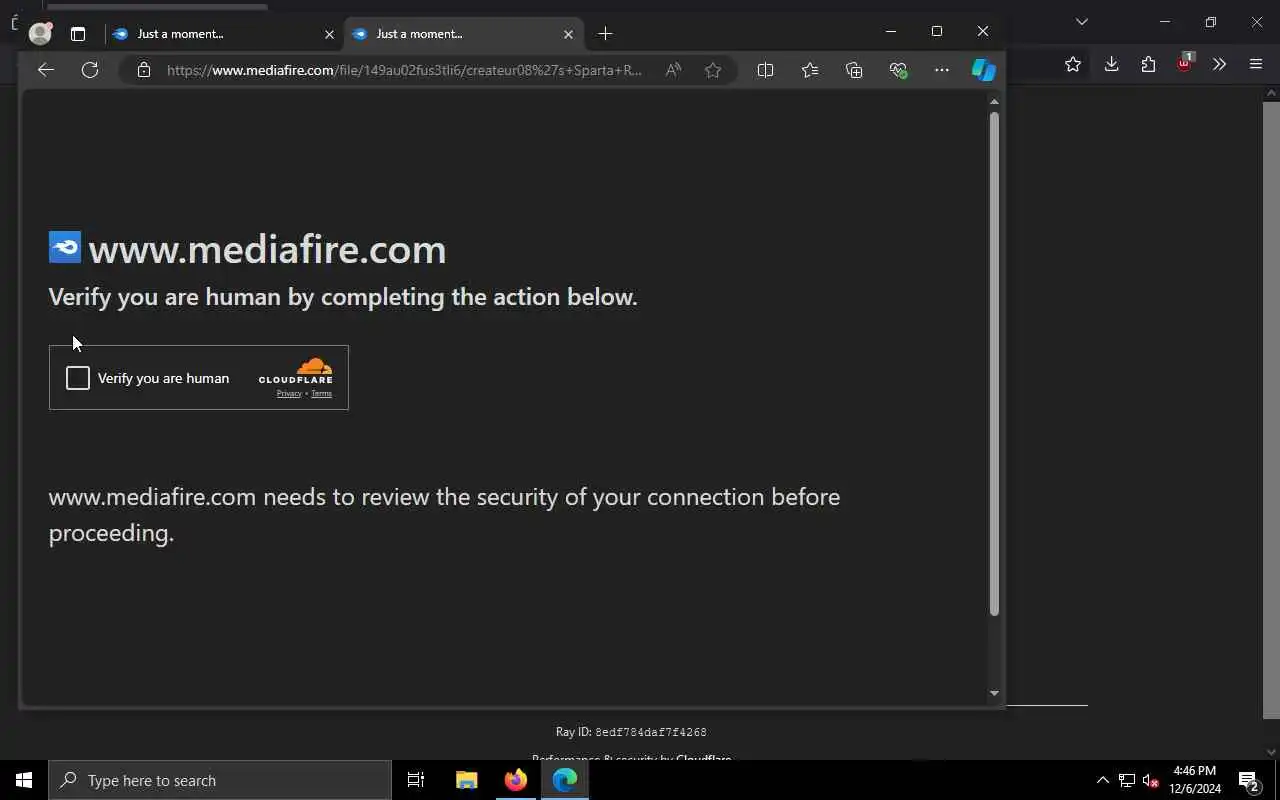Open Cloudflare Privacy link
Screen dimensions: 1280x800
click(x=289, y=394)
